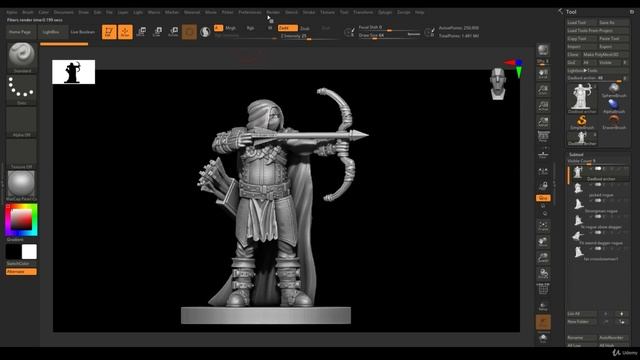This screenshot has height=360, width=640.
Task: Click the head camera orientation widget
Action: (498, 84)
